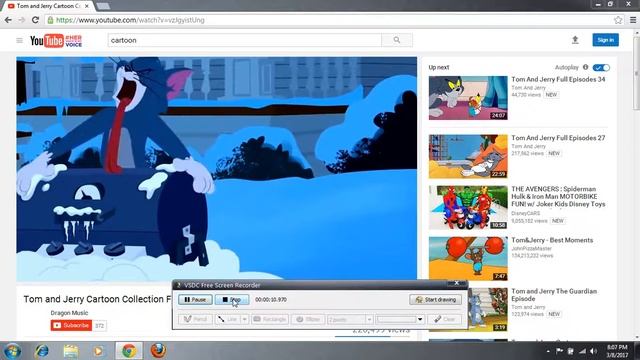Click 'THE AVENGERS : Spiderman Hulk' video title
The height and width of the screenshot is (360, 640).
(x=558, y=196)
